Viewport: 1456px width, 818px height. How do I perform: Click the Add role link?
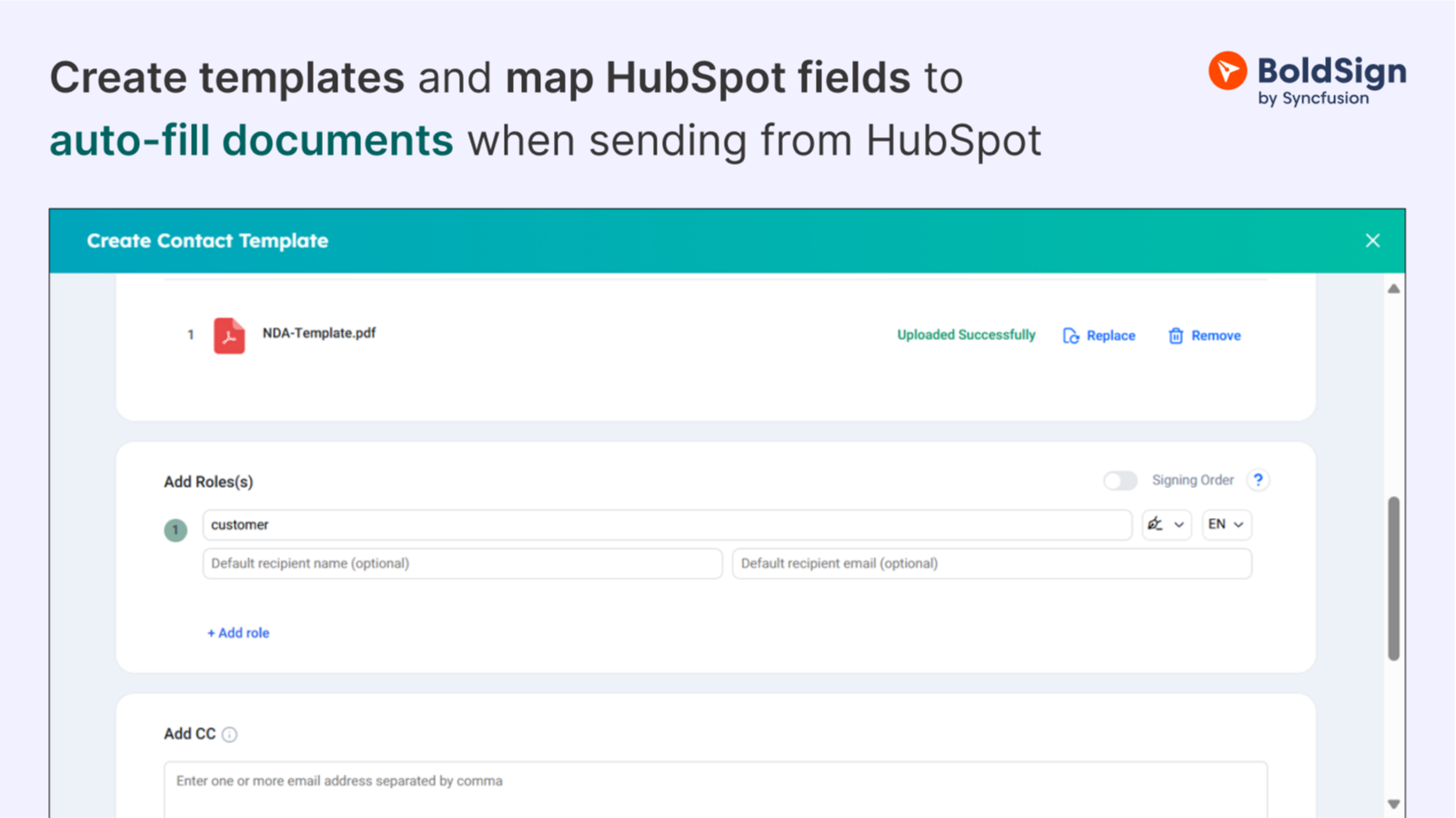[238, 633]
